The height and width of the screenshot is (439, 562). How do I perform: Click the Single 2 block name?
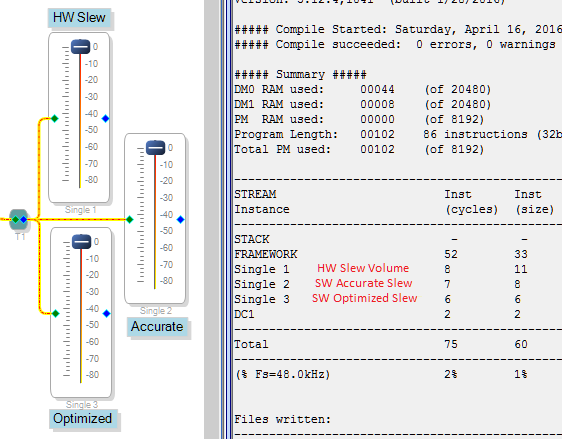(156, 311)
